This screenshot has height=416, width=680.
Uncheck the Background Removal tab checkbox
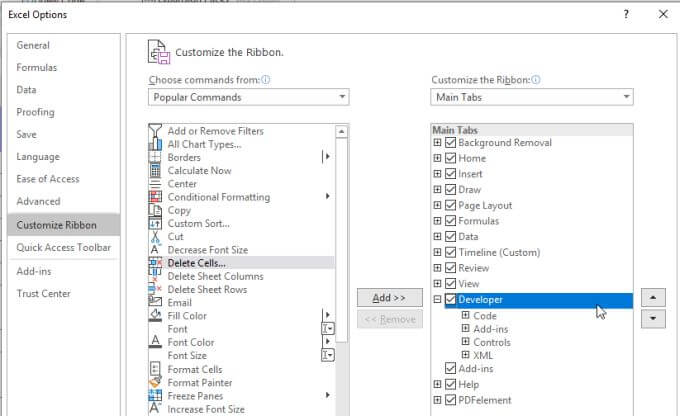click(451, 143)
